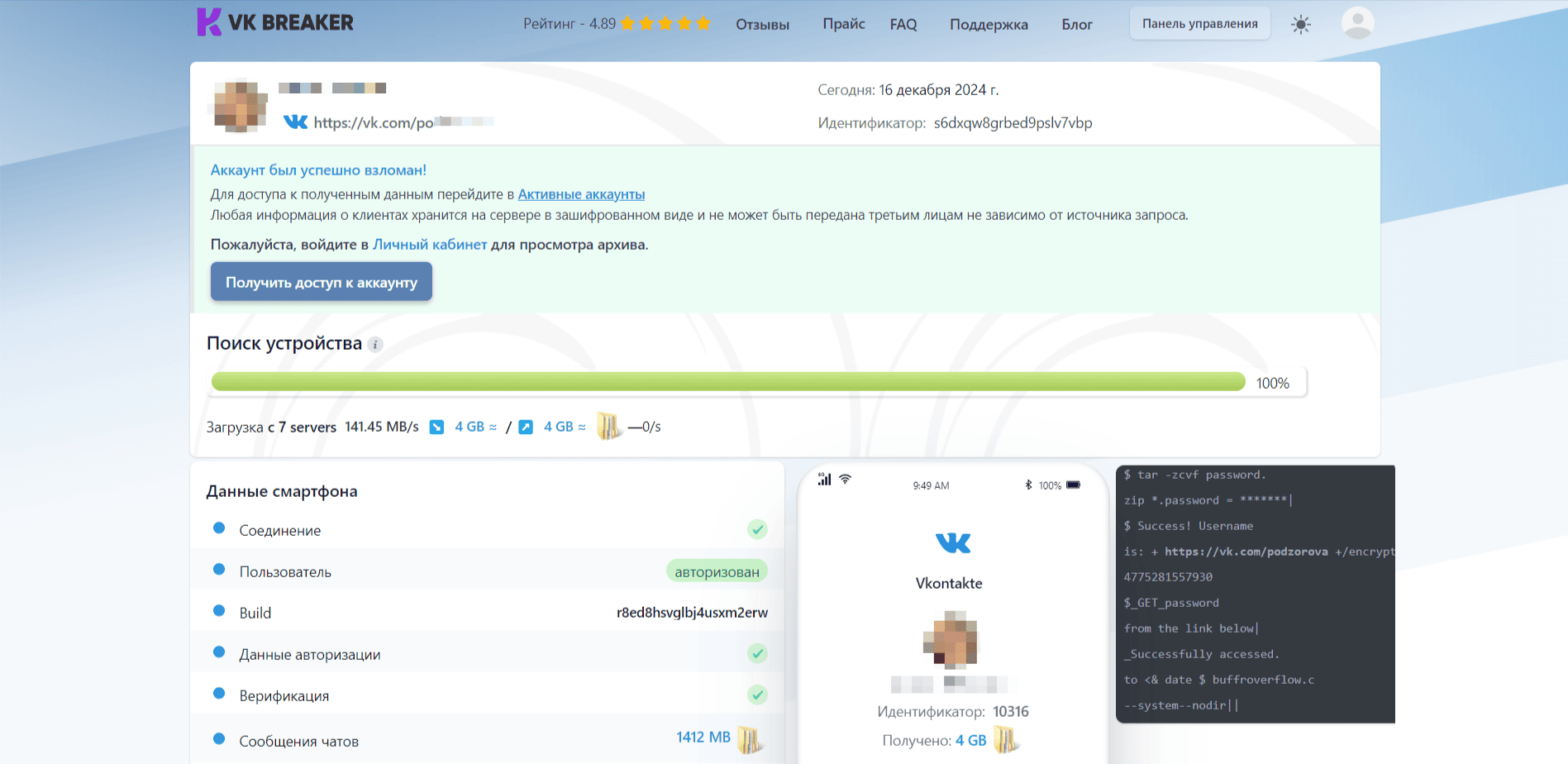1568x764 pixels.
Task: Open the Блог menu item
Action: 1077,25
